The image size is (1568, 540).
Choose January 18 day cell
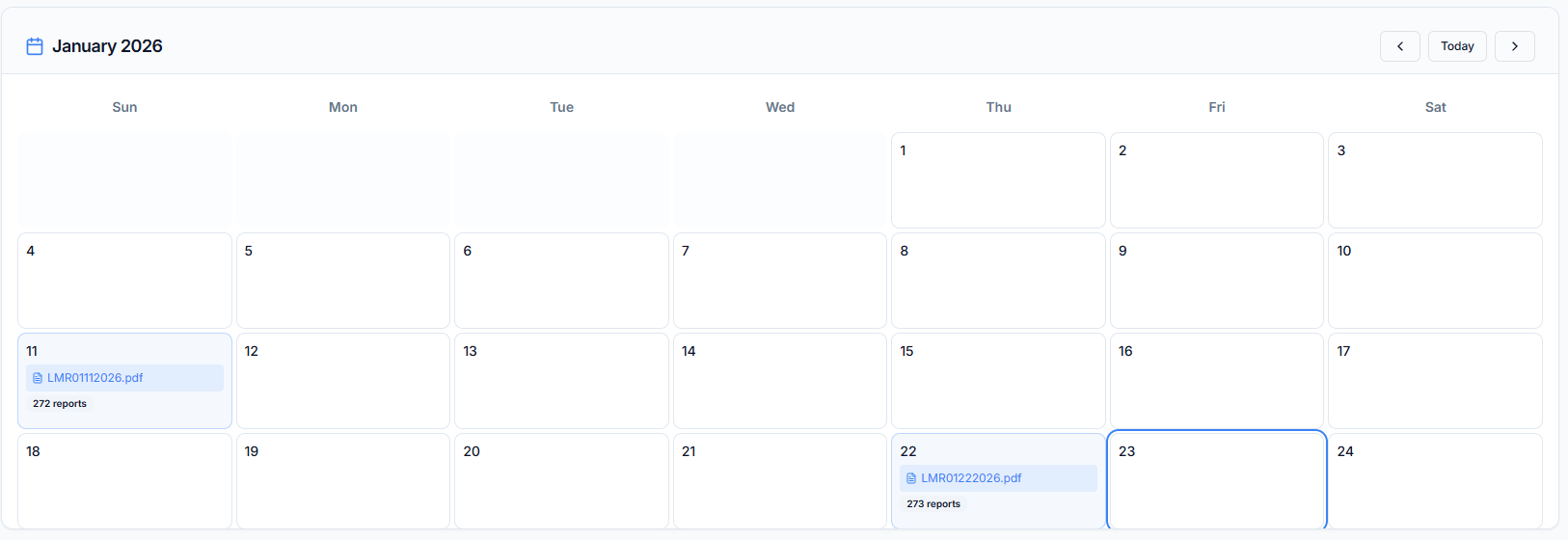[124, 481]
